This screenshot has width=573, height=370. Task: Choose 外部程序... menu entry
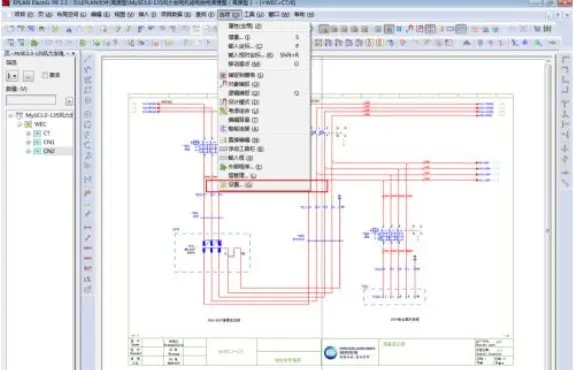(x=265, y=167)
